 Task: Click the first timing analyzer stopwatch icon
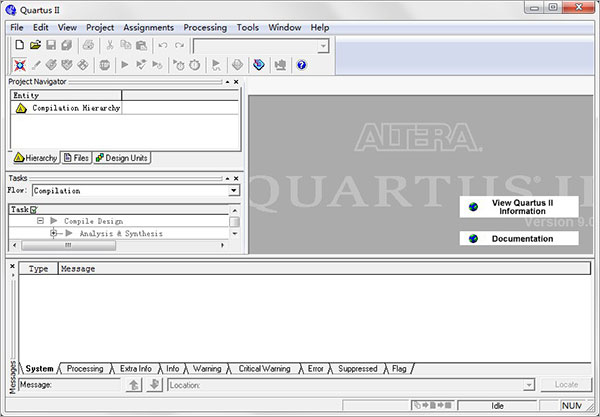coord(178,65)
